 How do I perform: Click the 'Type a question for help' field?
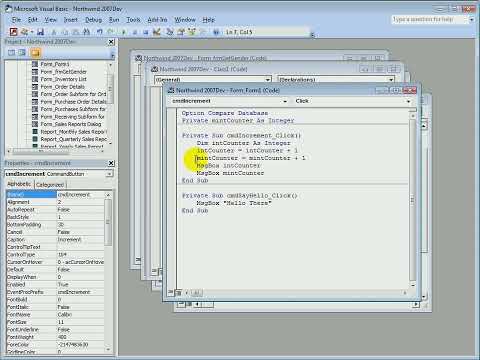tap(430, 20)
